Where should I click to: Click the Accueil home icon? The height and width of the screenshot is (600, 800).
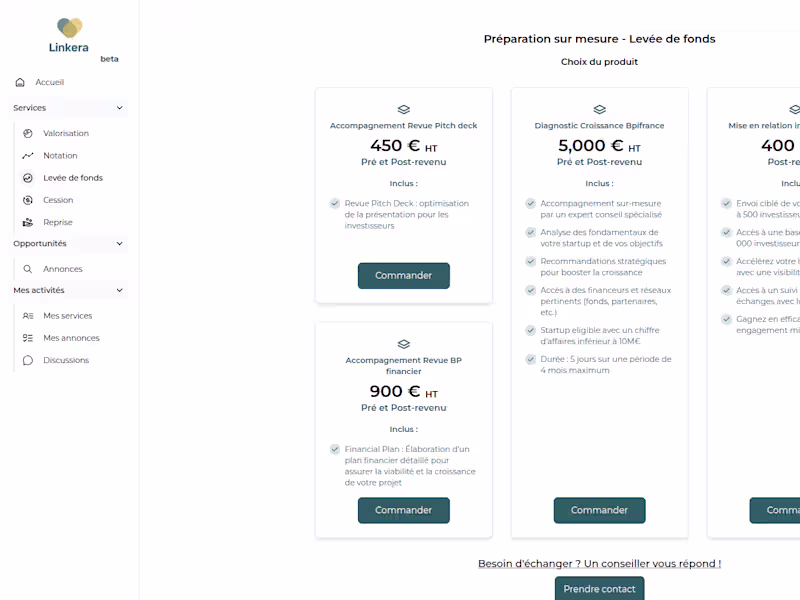[20, 82]
